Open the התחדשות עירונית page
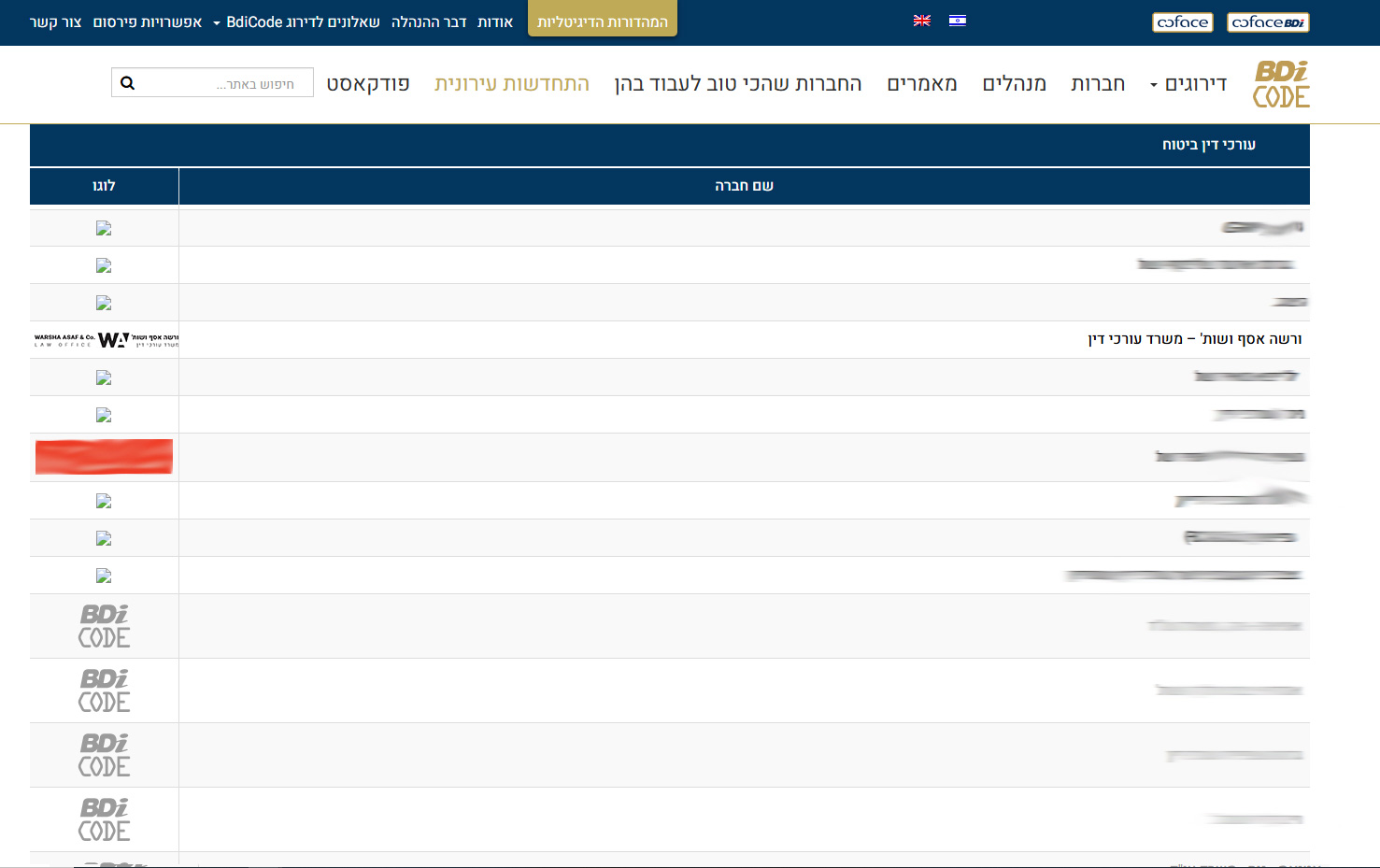The image size is (1380, 868). (511, 84)
